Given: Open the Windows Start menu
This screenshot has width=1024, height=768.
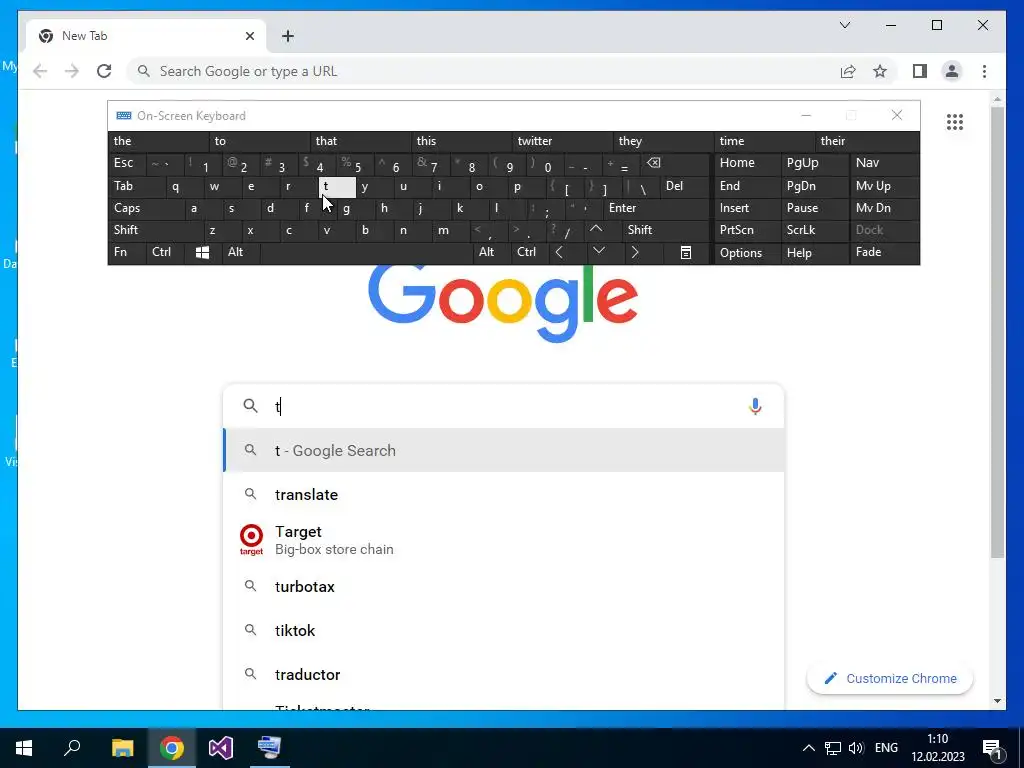Looking at the screenshot, I should 24,748.
